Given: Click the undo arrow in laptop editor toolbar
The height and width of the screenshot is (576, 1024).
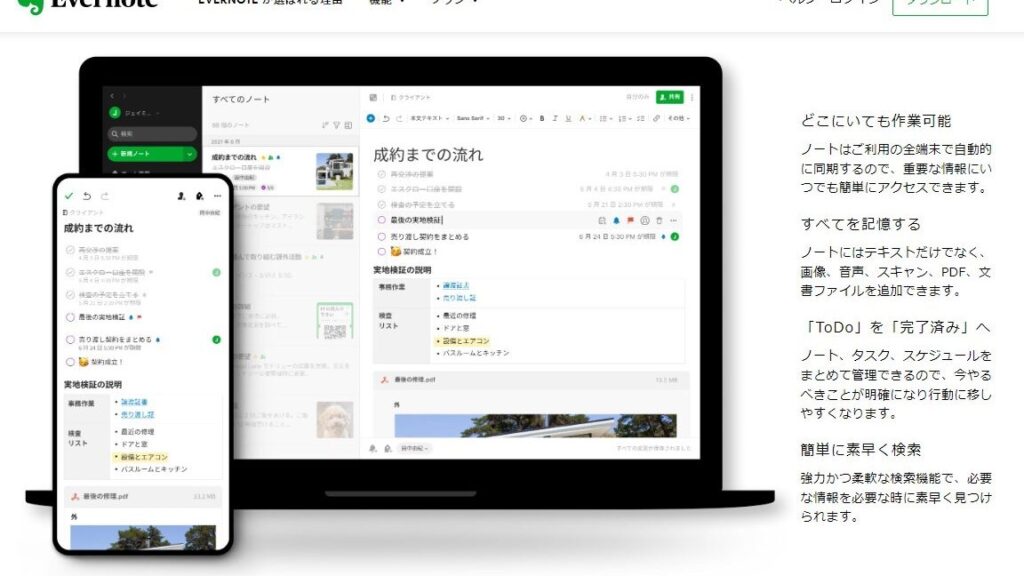Looking at the screenshot, I should coord(385,118).
